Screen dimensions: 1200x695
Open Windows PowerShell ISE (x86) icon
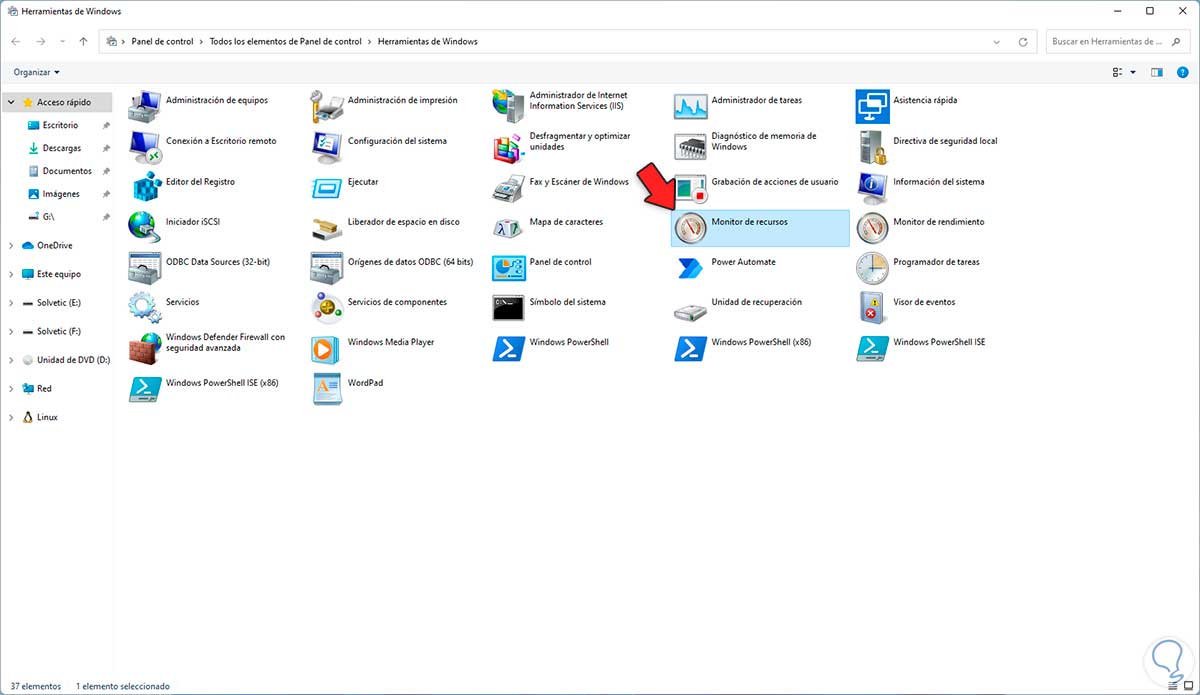click(x=145, y=389)
